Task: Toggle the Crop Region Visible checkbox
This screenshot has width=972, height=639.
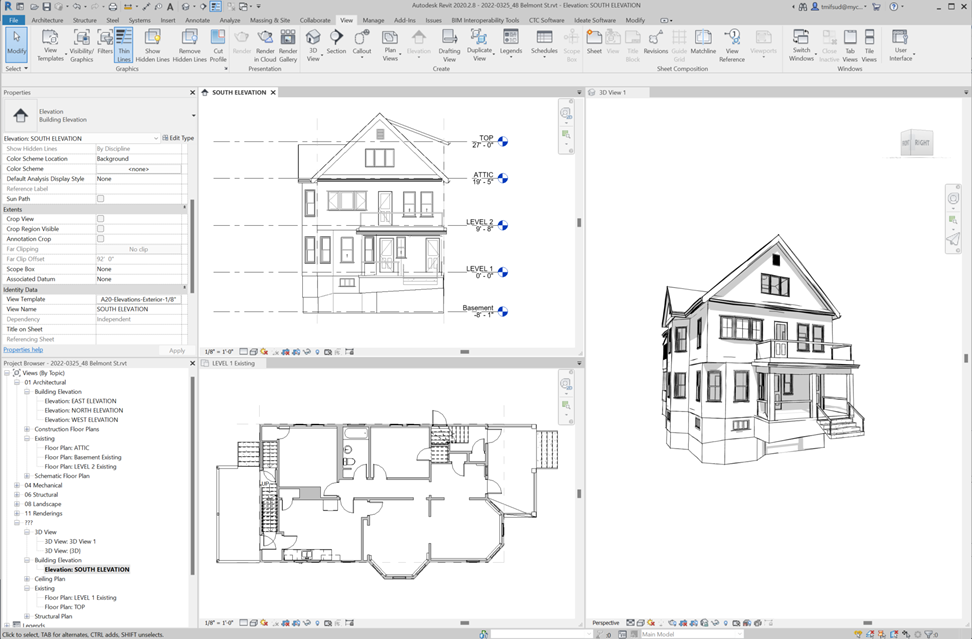Action: tap(100, 229)
